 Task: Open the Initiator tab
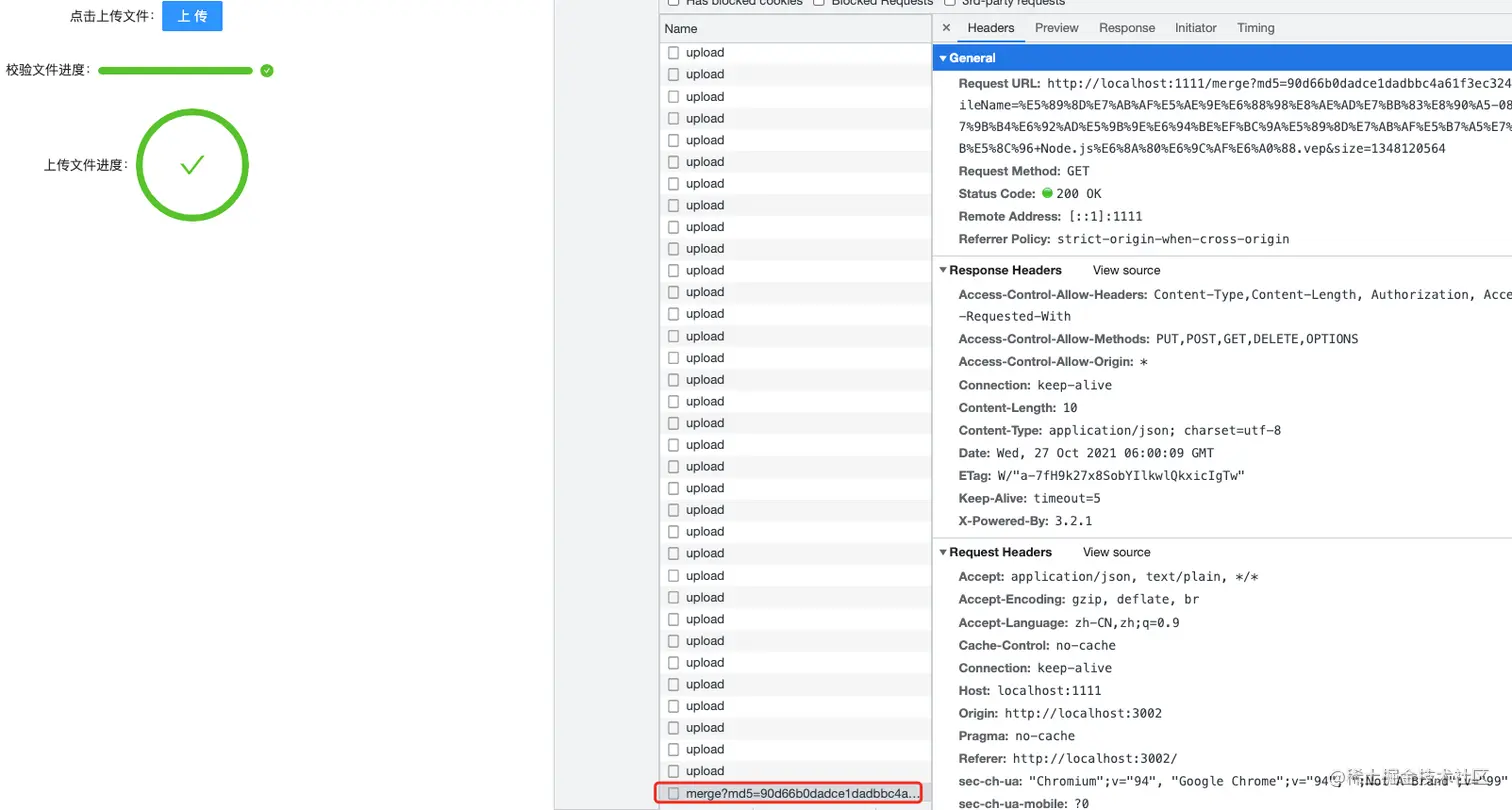coord(1196,28)
